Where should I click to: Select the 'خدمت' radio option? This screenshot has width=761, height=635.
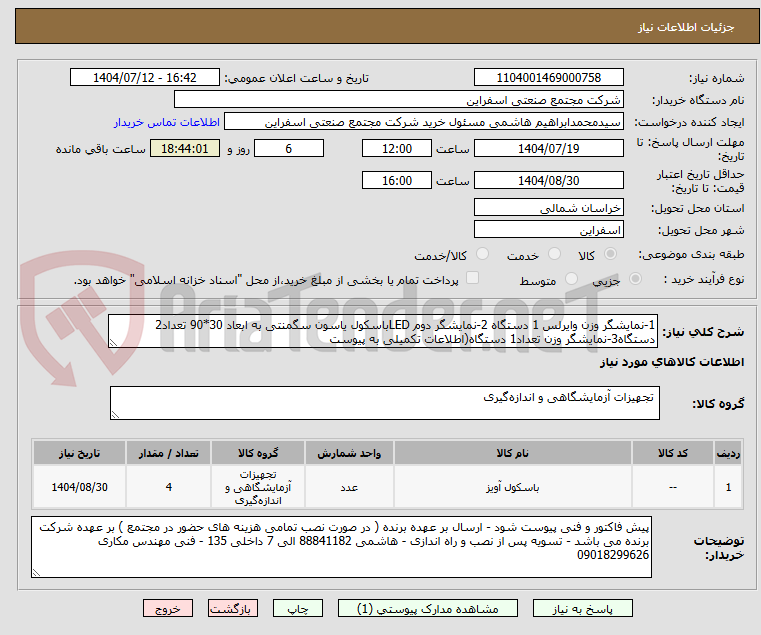(554, 254)
